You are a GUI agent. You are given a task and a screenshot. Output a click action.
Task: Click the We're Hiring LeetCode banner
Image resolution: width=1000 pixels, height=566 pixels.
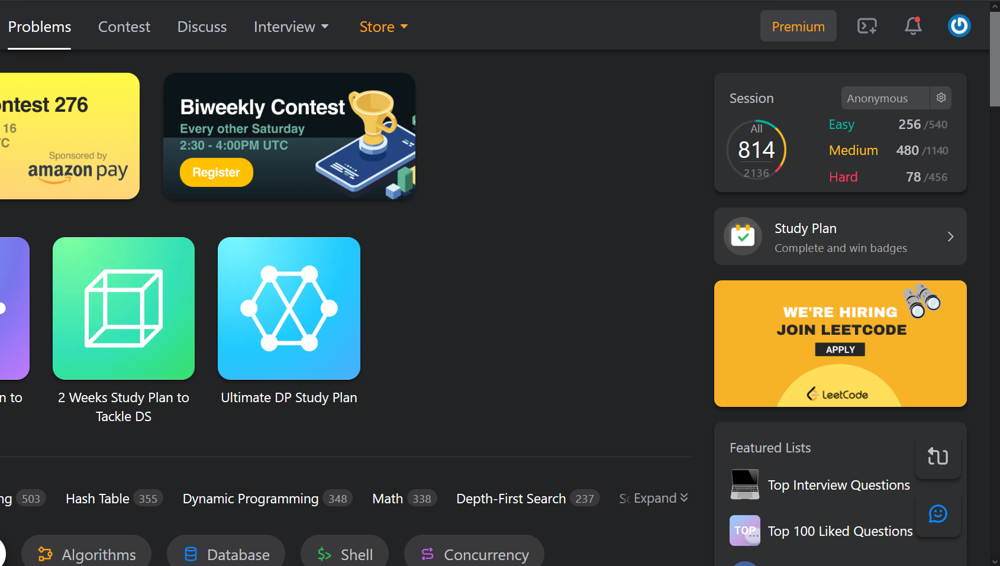(840, 343)
